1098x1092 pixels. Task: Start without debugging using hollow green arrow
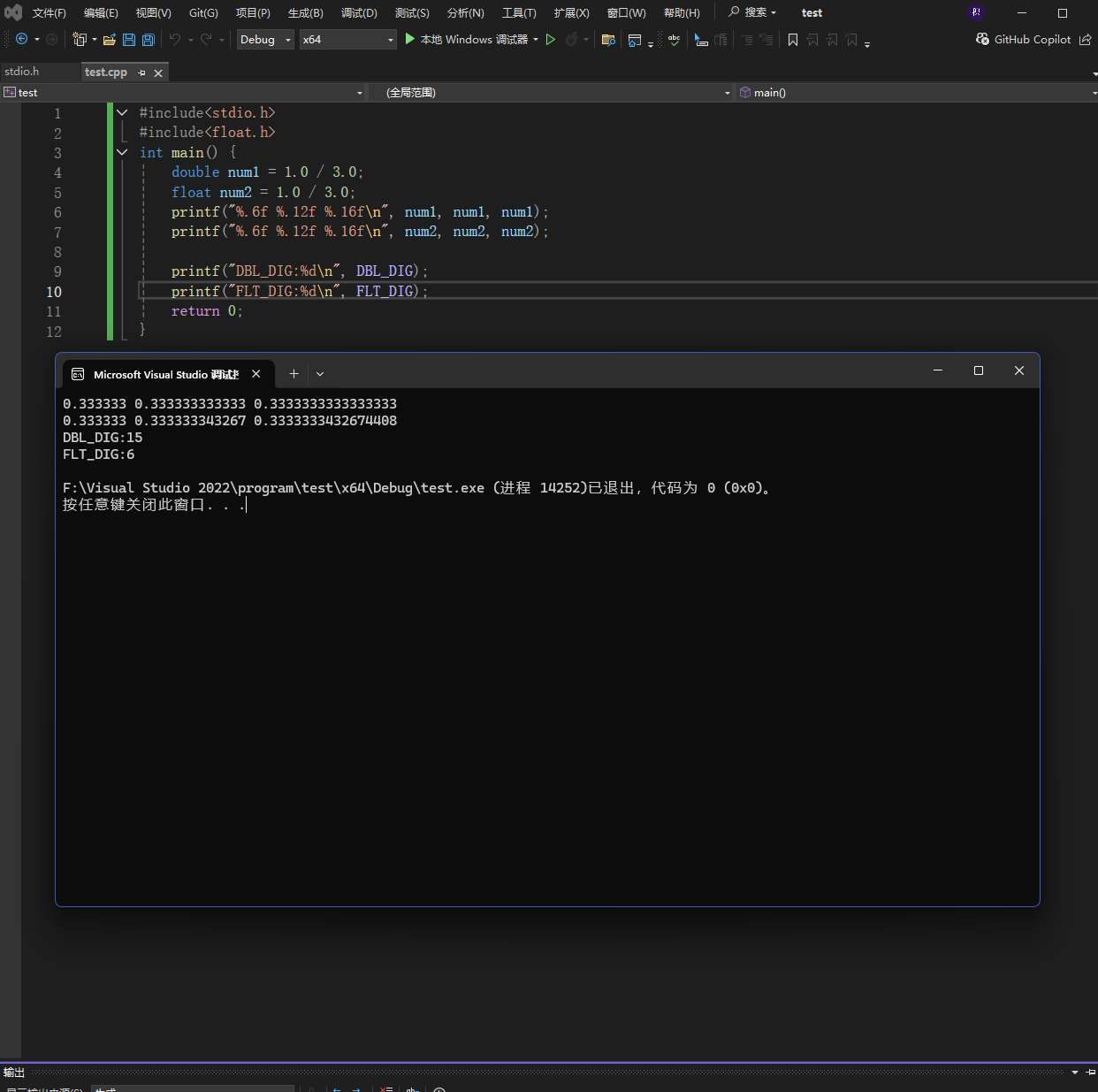point(551,39)
